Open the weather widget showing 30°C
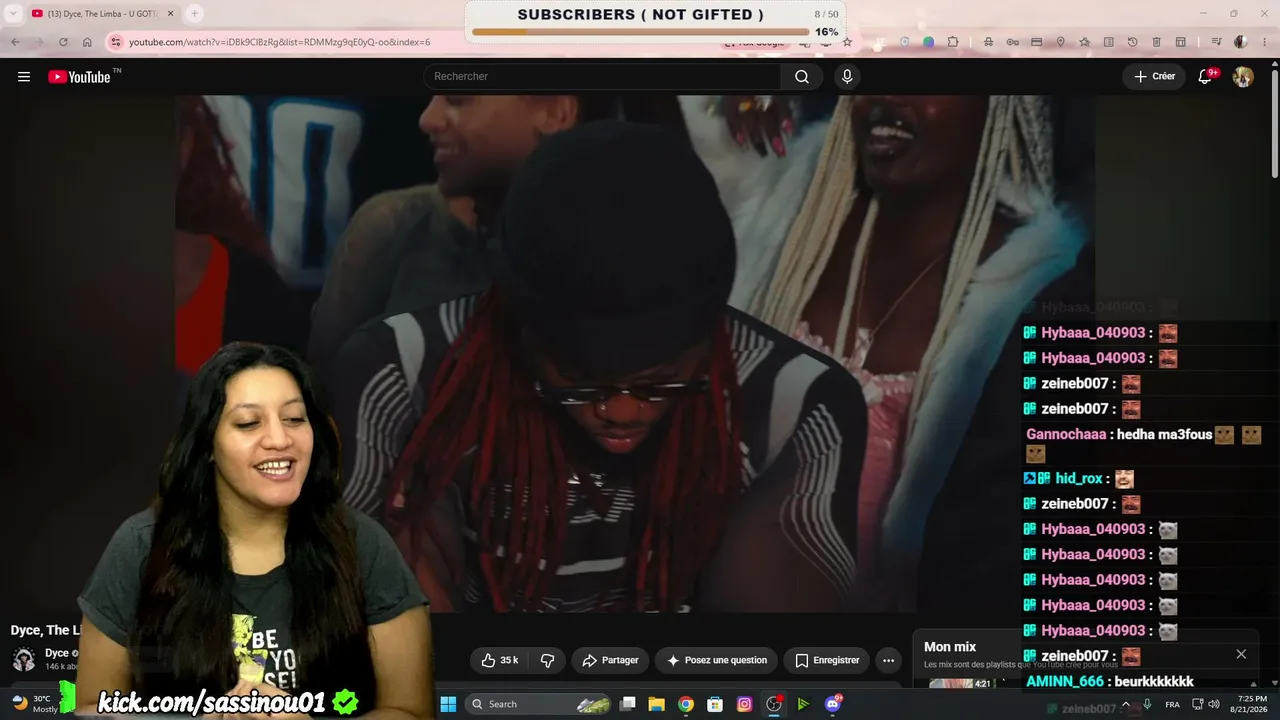1280x720 pixels. (x=34, y=704)
